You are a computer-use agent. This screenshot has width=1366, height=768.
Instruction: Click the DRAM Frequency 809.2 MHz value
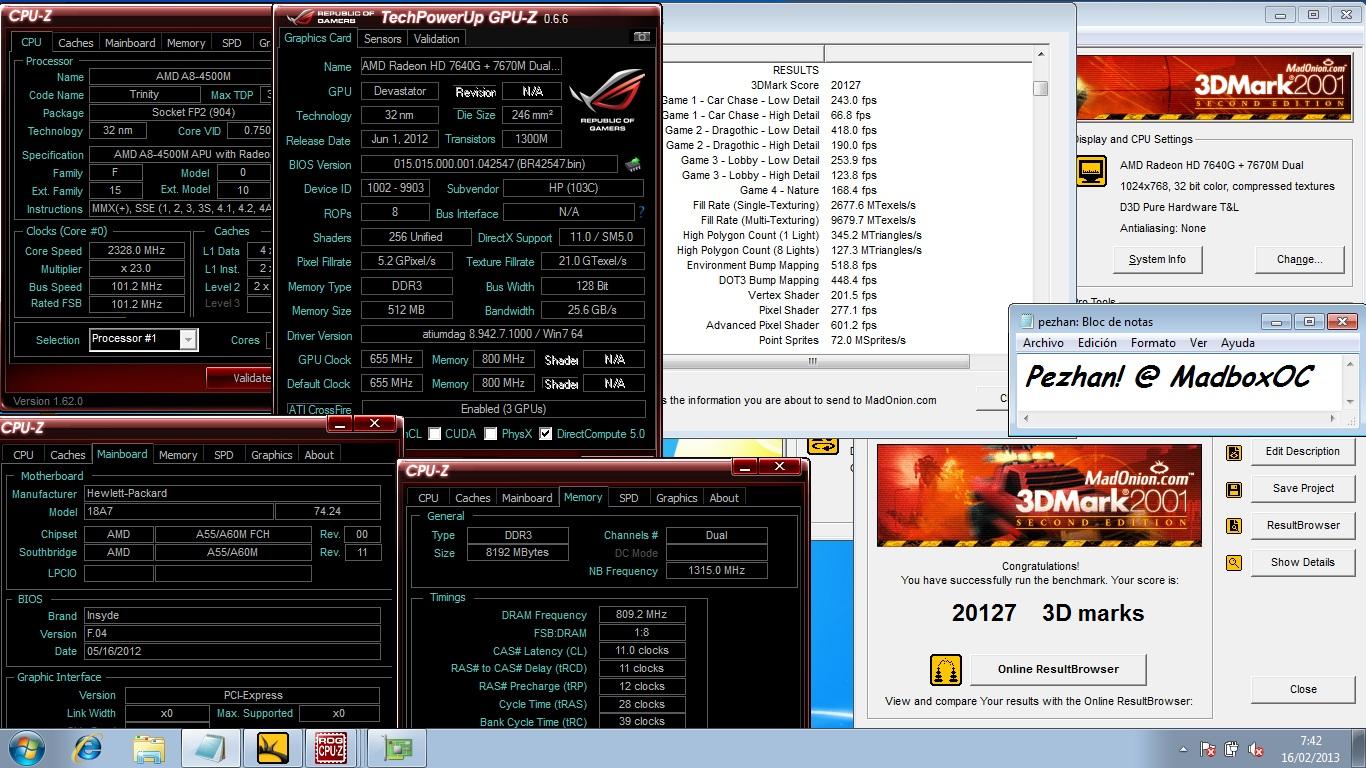pos(642,615)
